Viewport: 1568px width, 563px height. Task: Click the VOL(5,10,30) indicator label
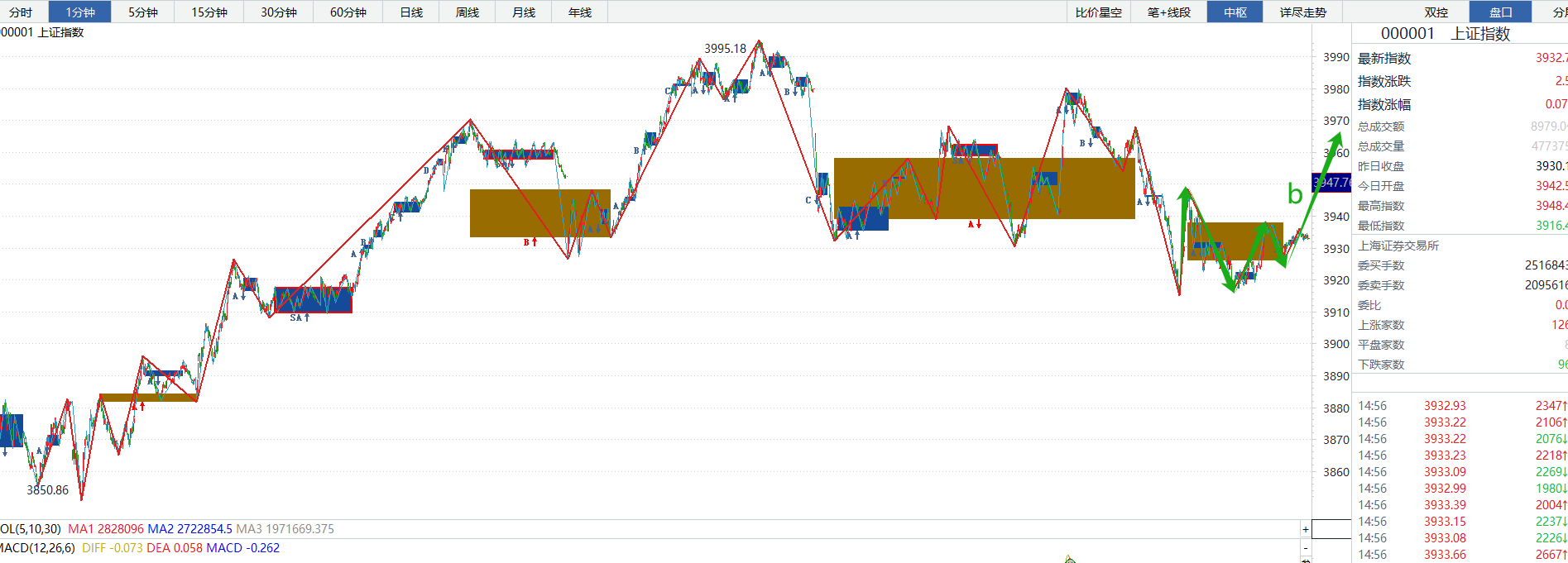(31, 529)
